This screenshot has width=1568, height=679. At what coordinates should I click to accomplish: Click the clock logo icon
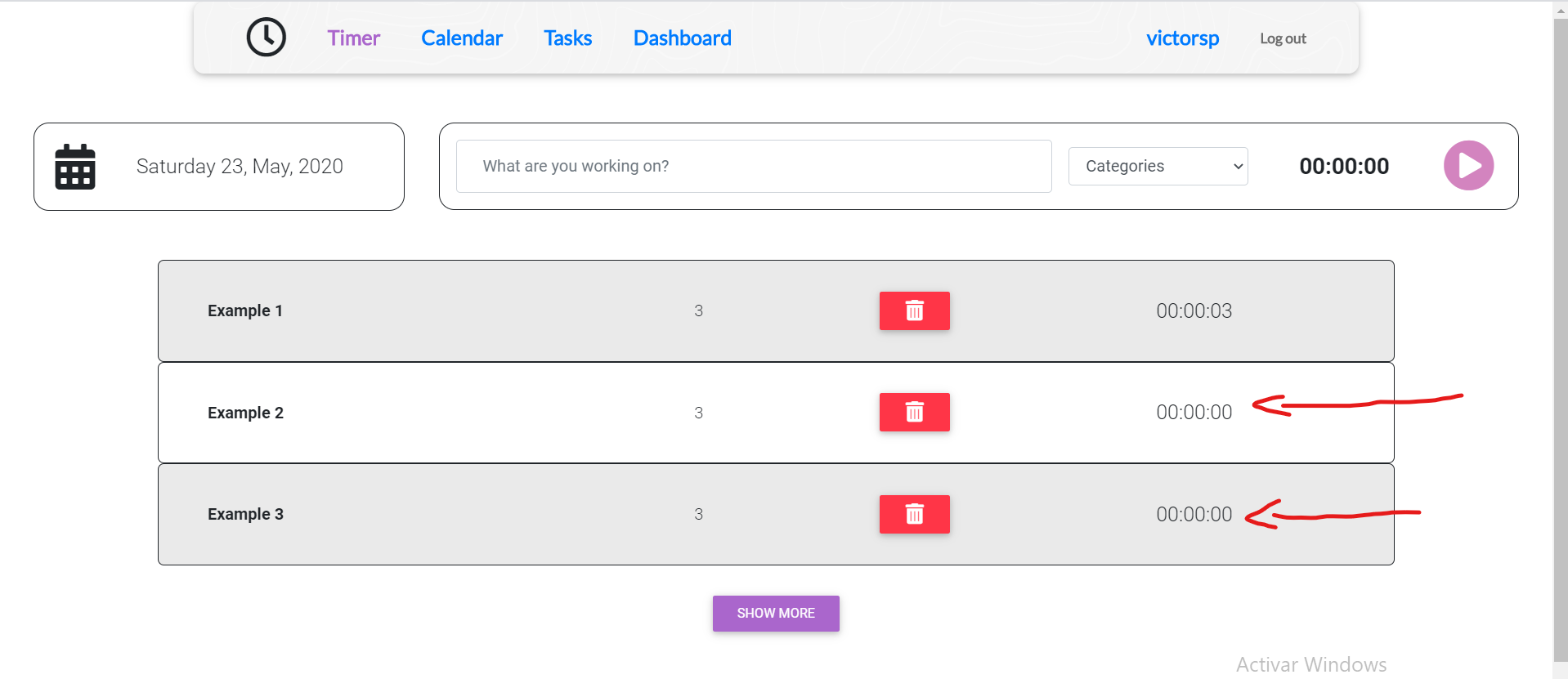267,38
